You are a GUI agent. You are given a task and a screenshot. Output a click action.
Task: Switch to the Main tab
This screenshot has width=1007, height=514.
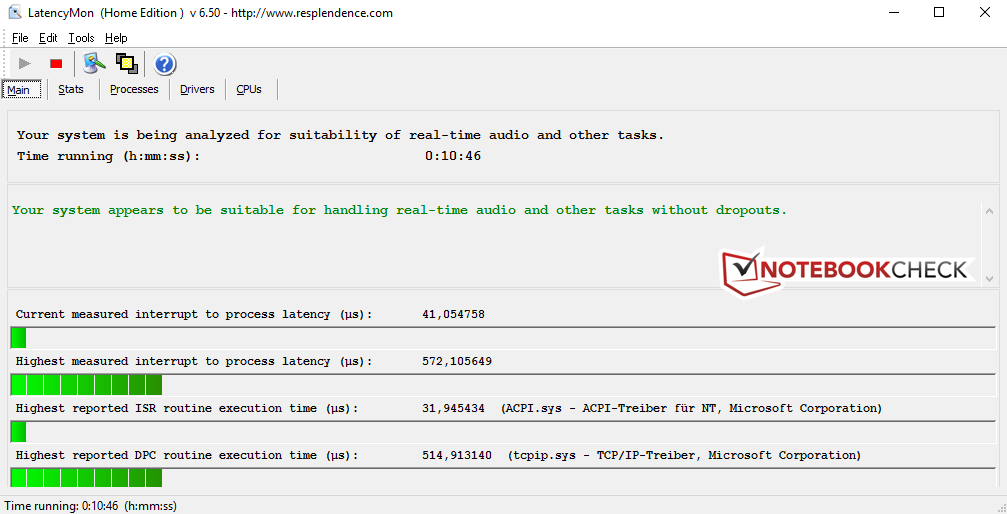[x=22, y=89]
